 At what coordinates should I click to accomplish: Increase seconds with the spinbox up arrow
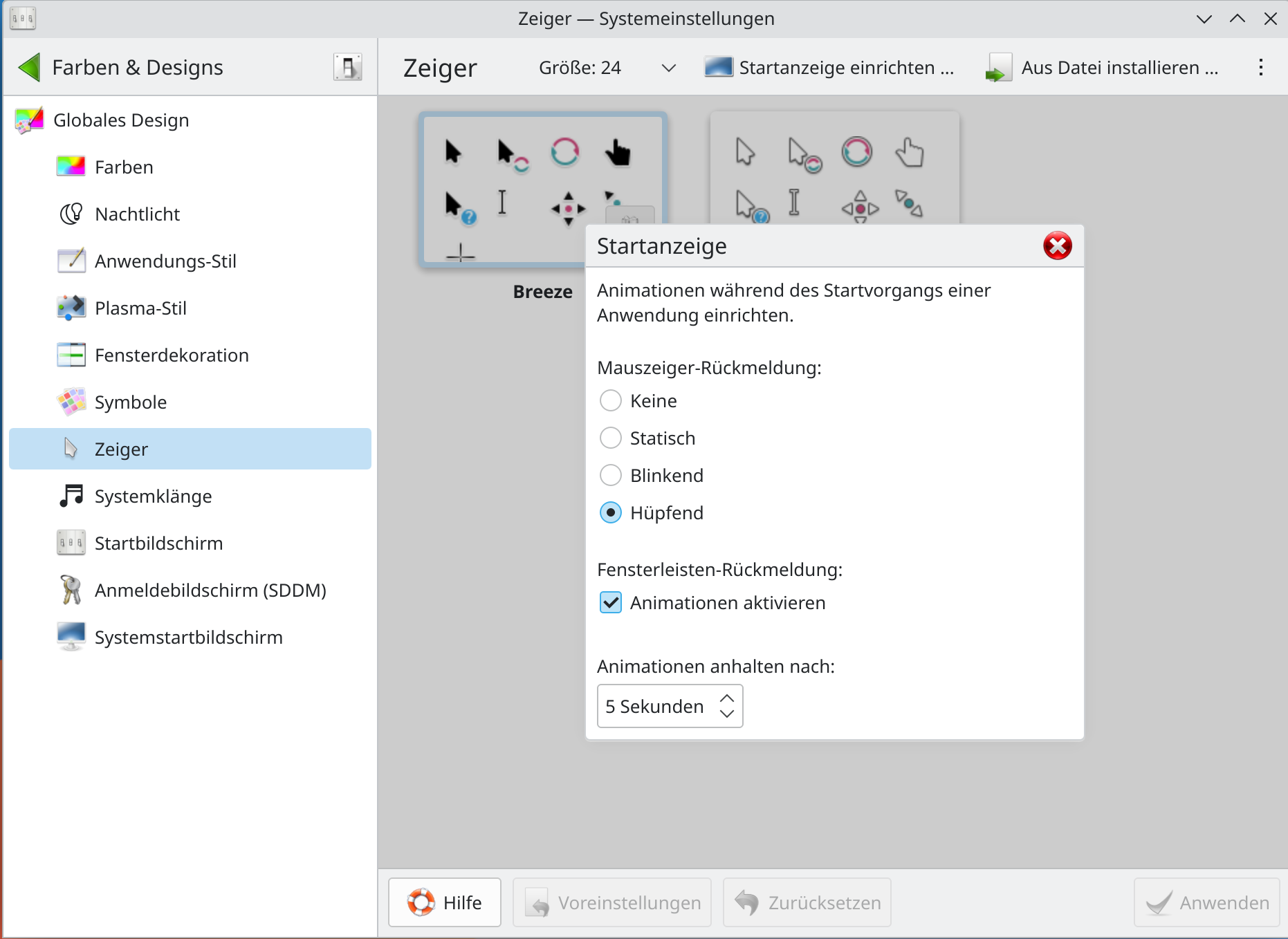pyautogui.click(x=727, y=698)
